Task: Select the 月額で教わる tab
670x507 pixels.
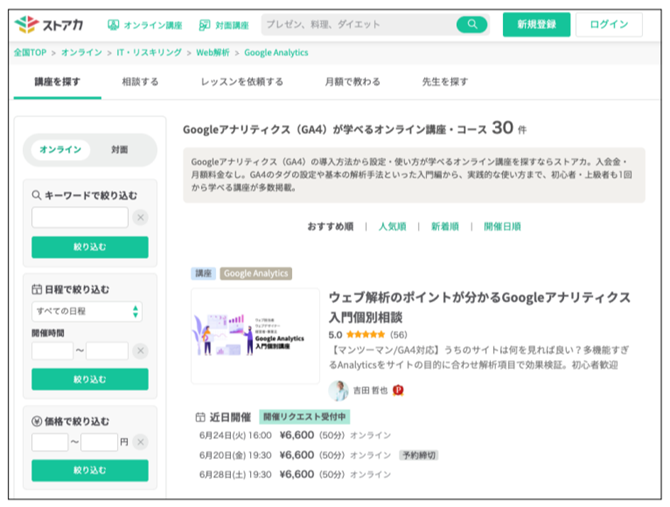Action: (x=353, y=82)
